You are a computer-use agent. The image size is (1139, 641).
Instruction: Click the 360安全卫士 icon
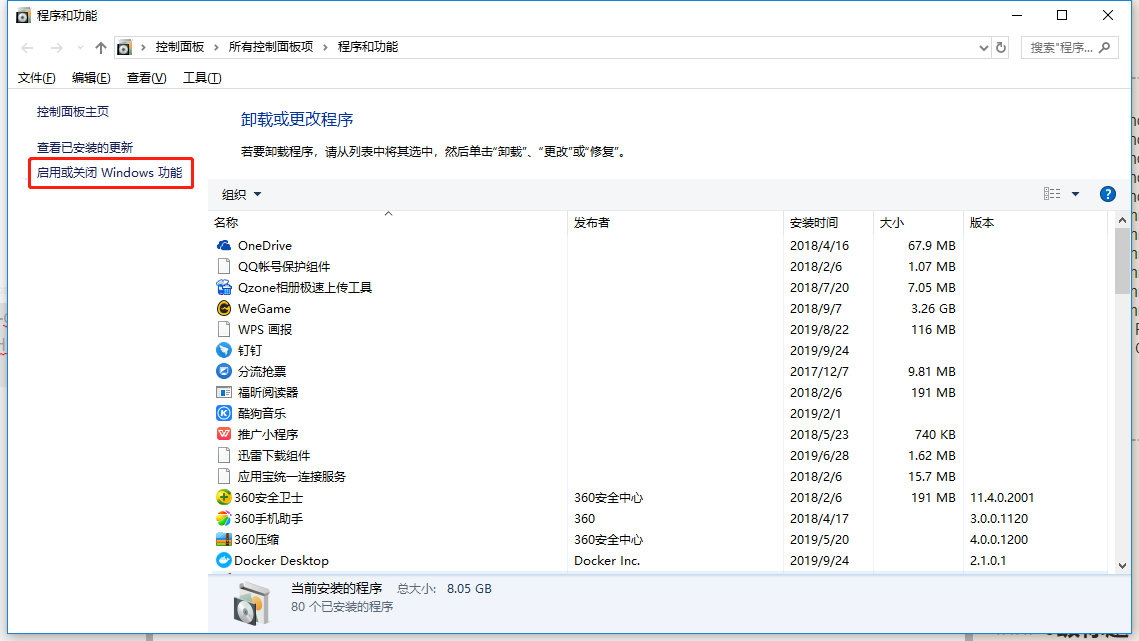click(x=225, y=497)
